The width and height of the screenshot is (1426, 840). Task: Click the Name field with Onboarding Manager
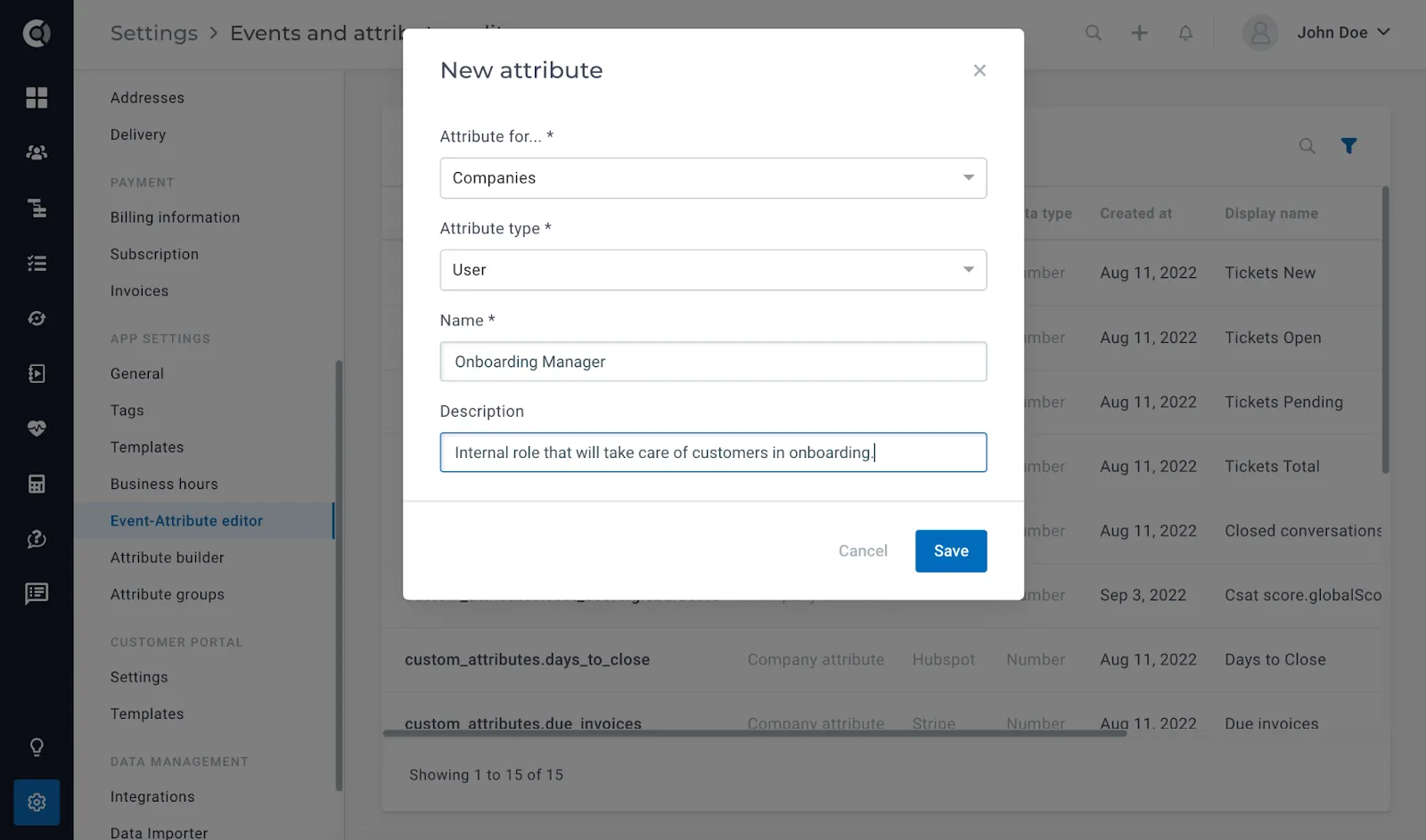713,362
